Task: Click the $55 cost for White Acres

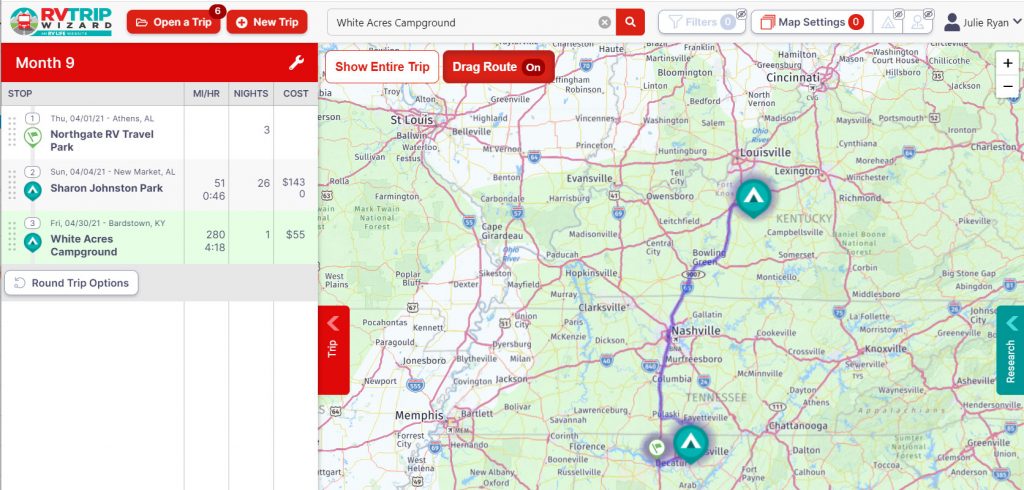Action: coord(295,235)
